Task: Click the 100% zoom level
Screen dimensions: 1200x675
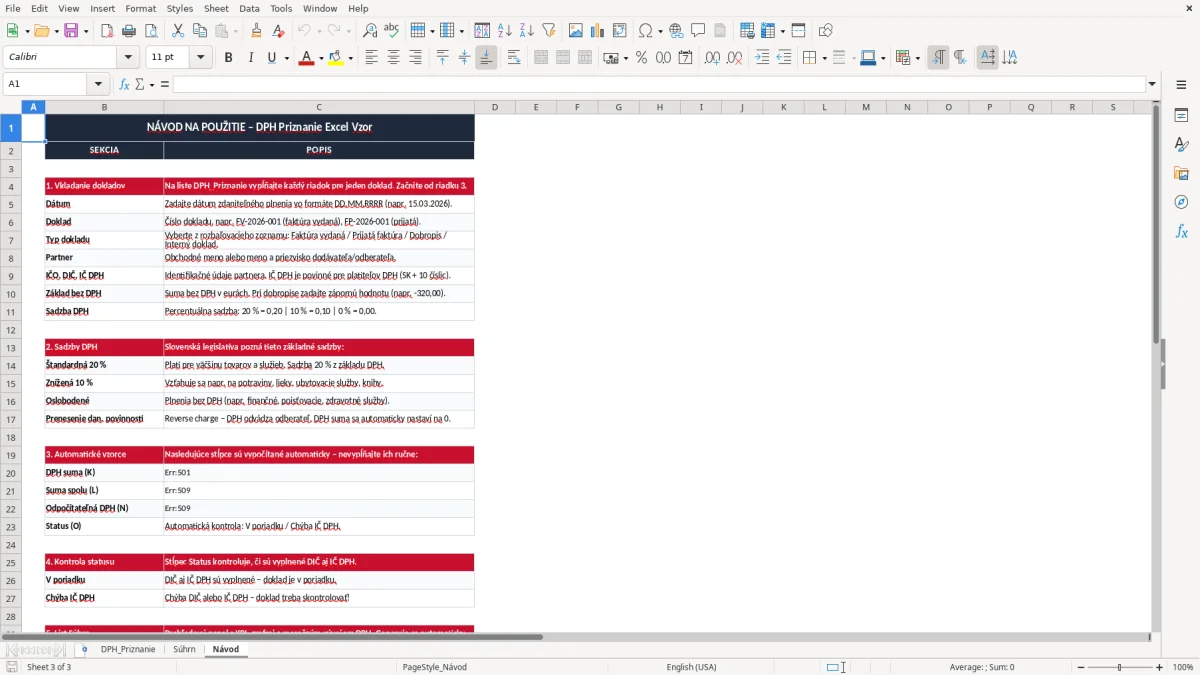Action: point(1183,667)
